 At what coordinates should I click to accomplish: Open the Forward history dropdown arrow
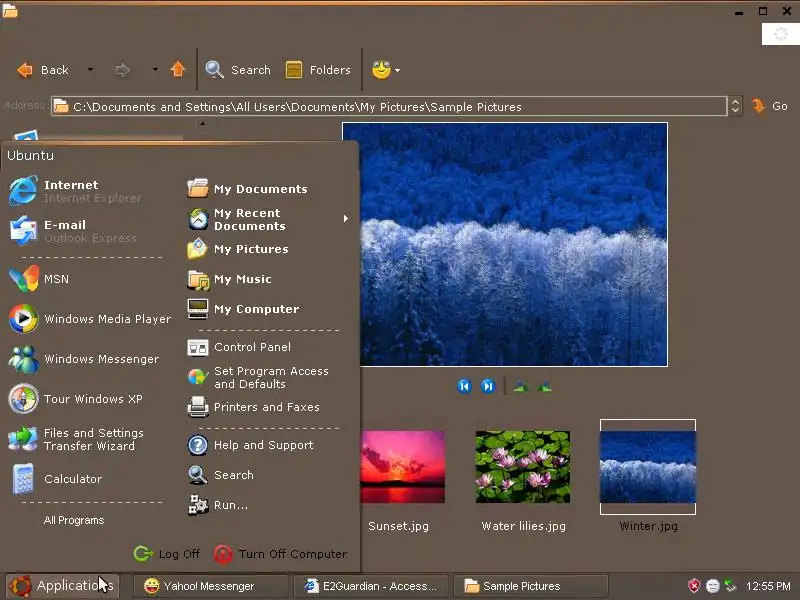155,69
